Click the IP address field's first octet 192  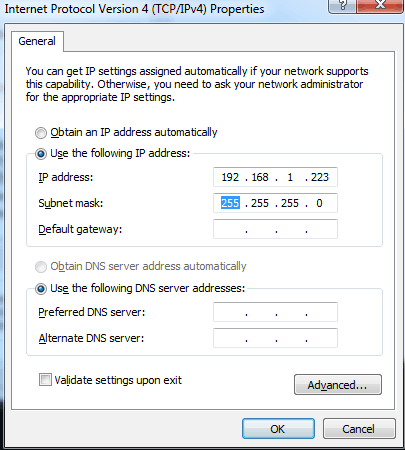point(230,177)
